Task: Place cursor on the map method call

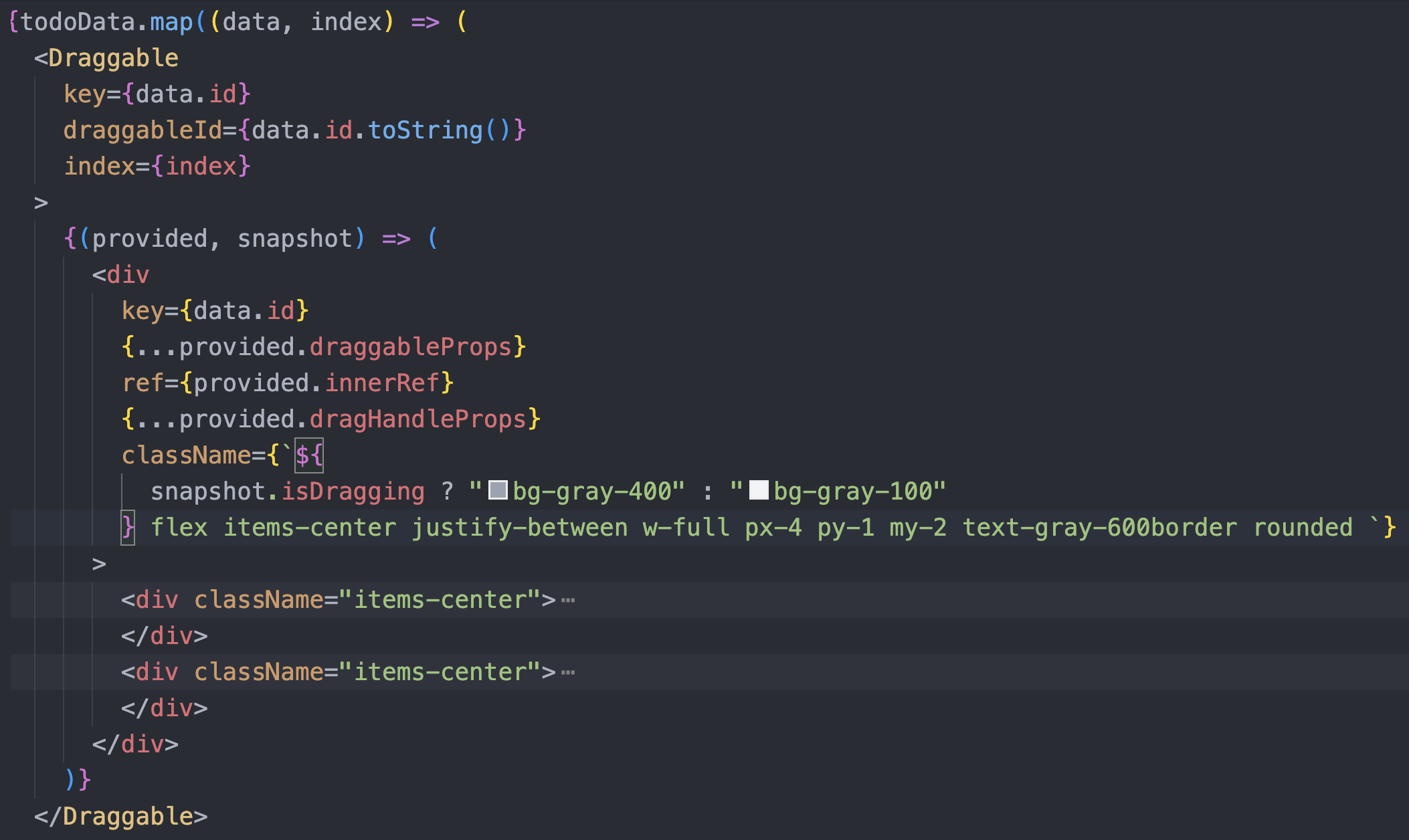Action: coord(171,22)
